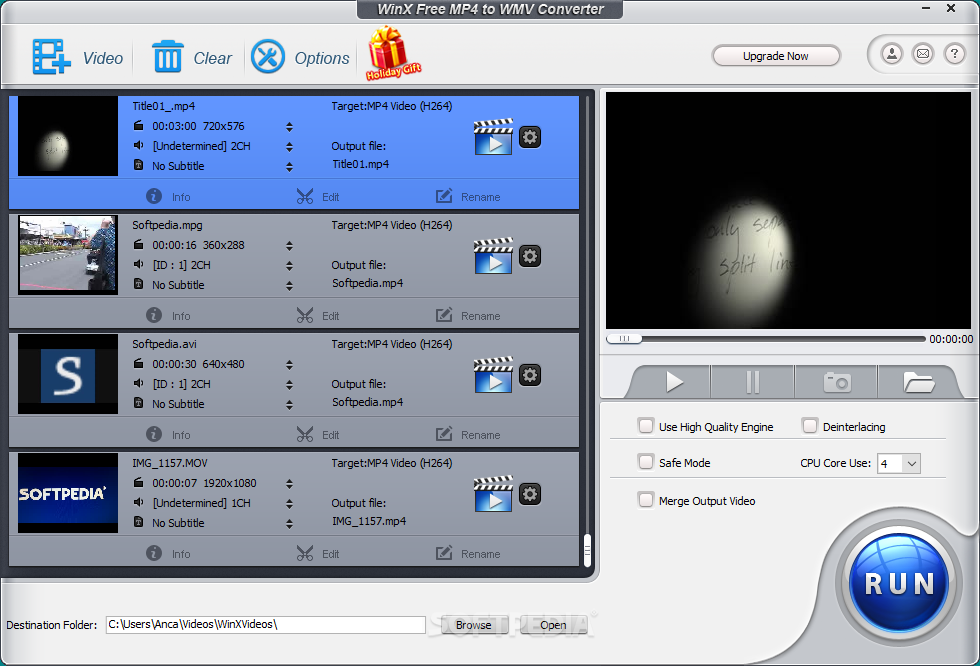This screenshot has width=980, height=666.
Task: Rename output of Softpedia.mpg
Action: (468, 316)
